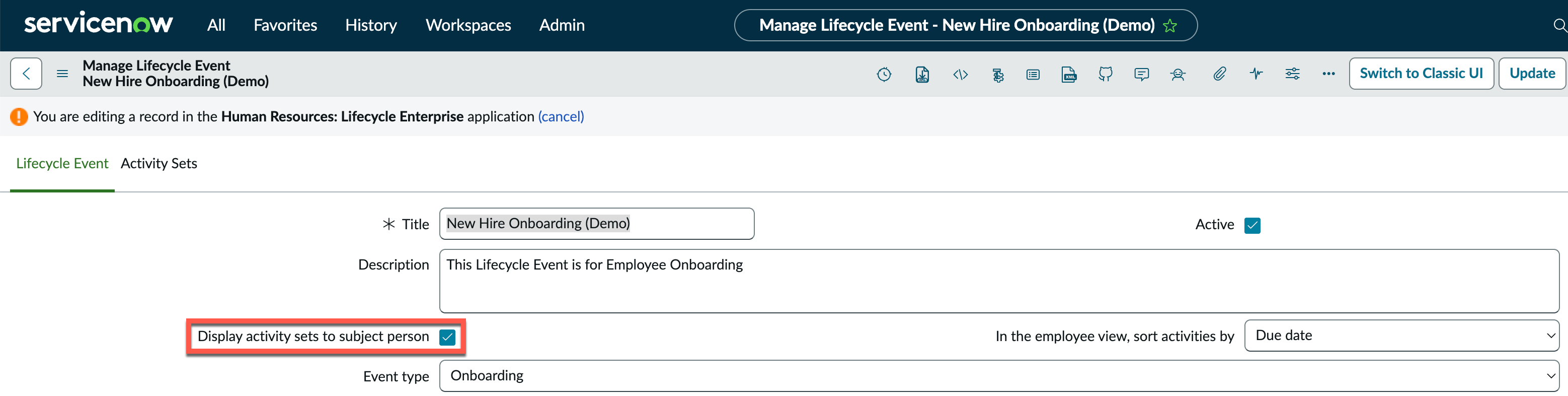Click the person face icon
Screen dimensions: 1568x396
[1178, 75]
